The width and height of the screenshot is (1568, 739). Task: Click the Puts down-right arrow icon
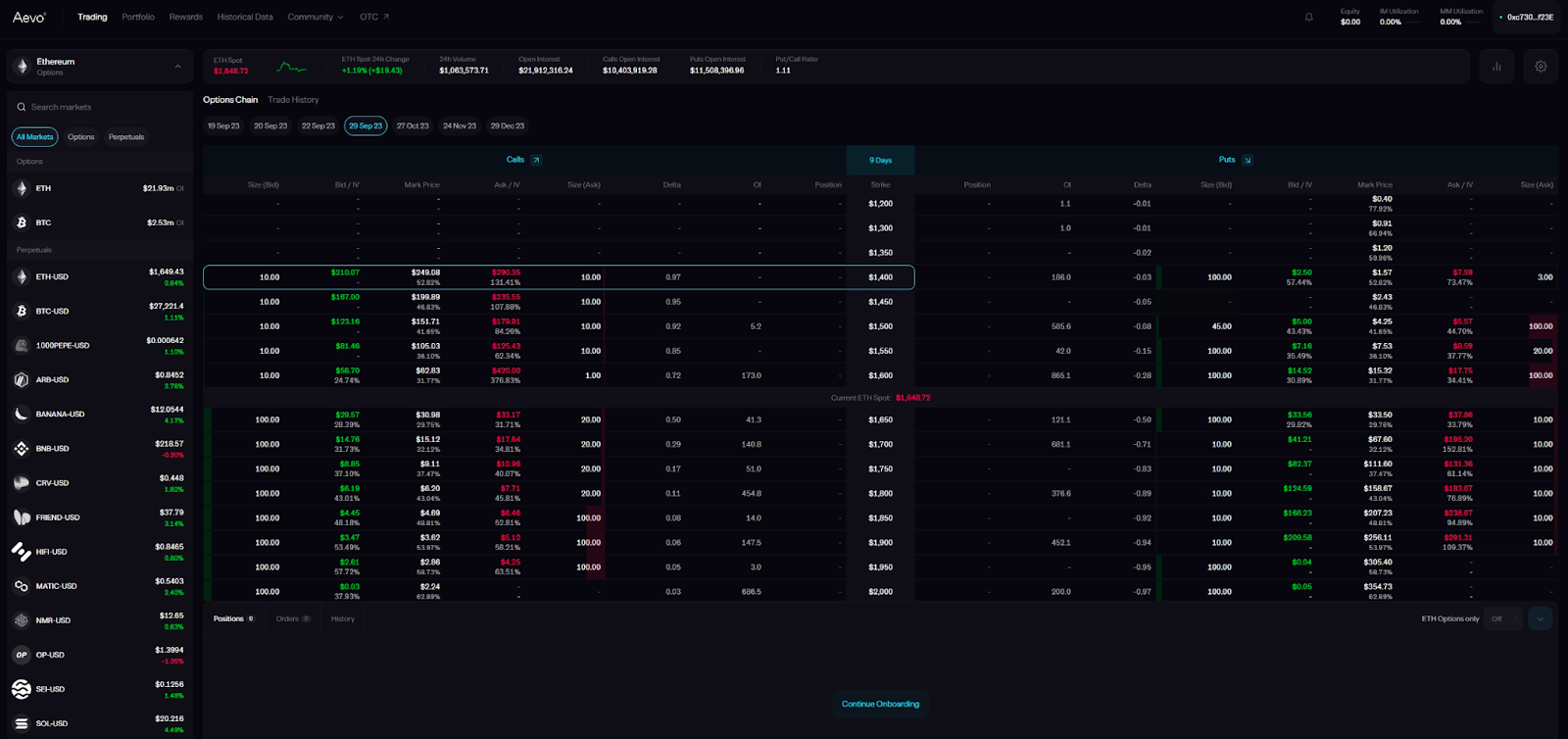pos(1248,160)
